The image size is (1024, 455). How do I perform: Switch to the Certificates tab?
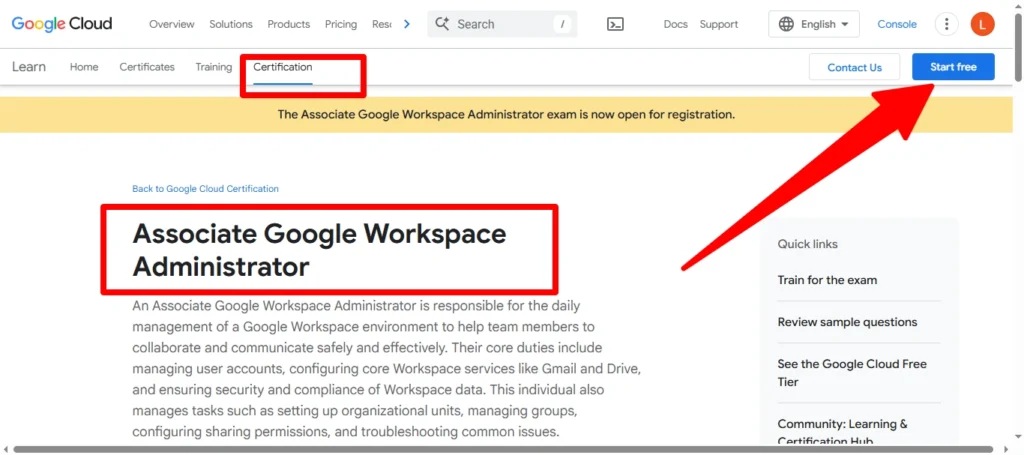tap(147, 67)
